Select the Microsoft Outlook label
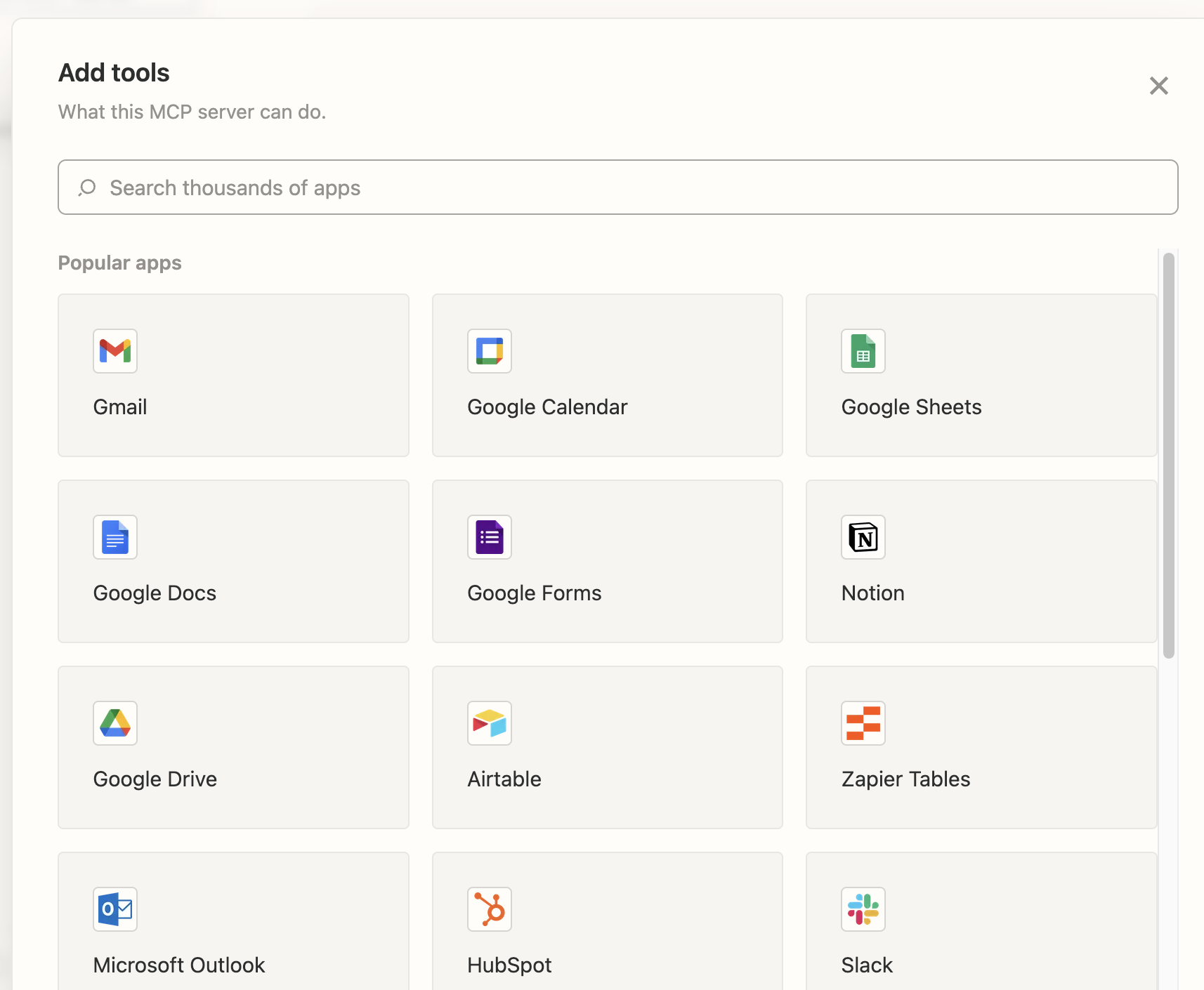 pyautogui.click(x=179, y=965)
